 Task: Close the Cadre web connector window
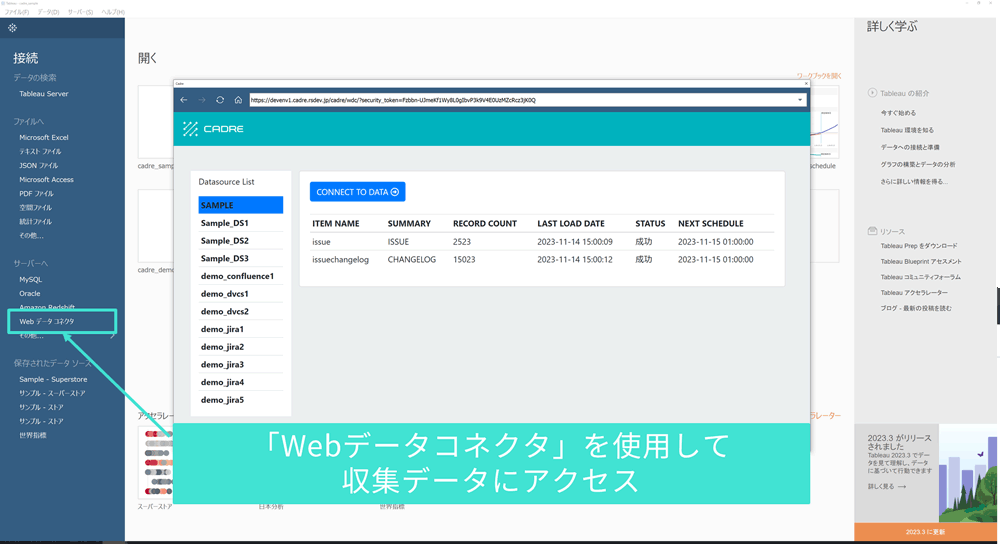pos(806,83)
